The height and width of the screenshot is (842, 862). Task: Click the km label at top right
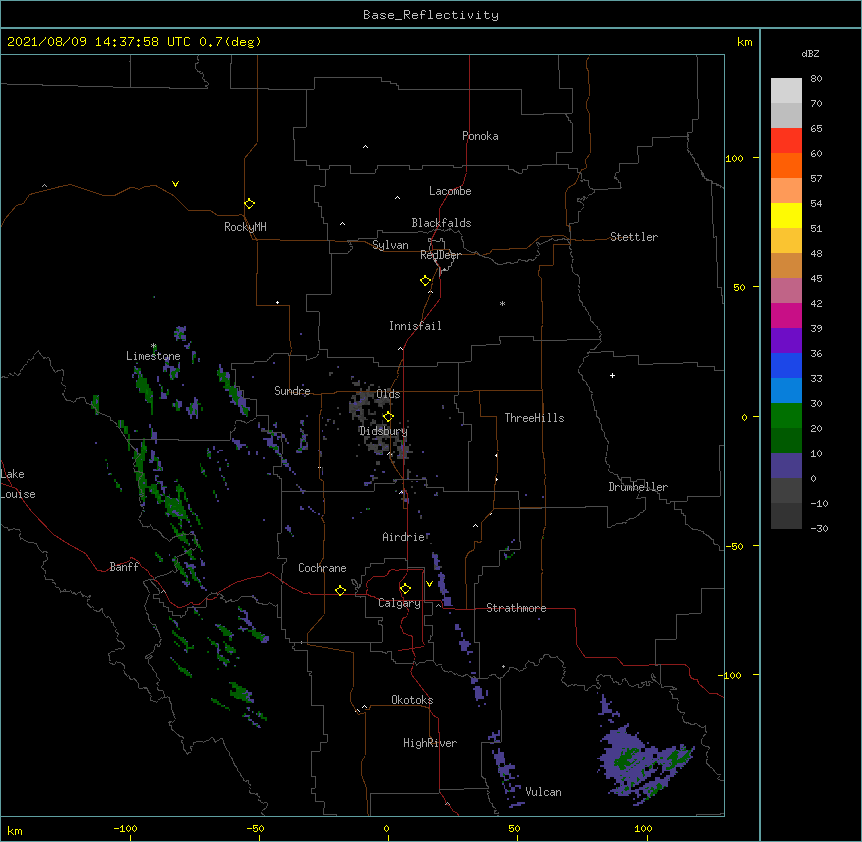(x=744, y=42)
